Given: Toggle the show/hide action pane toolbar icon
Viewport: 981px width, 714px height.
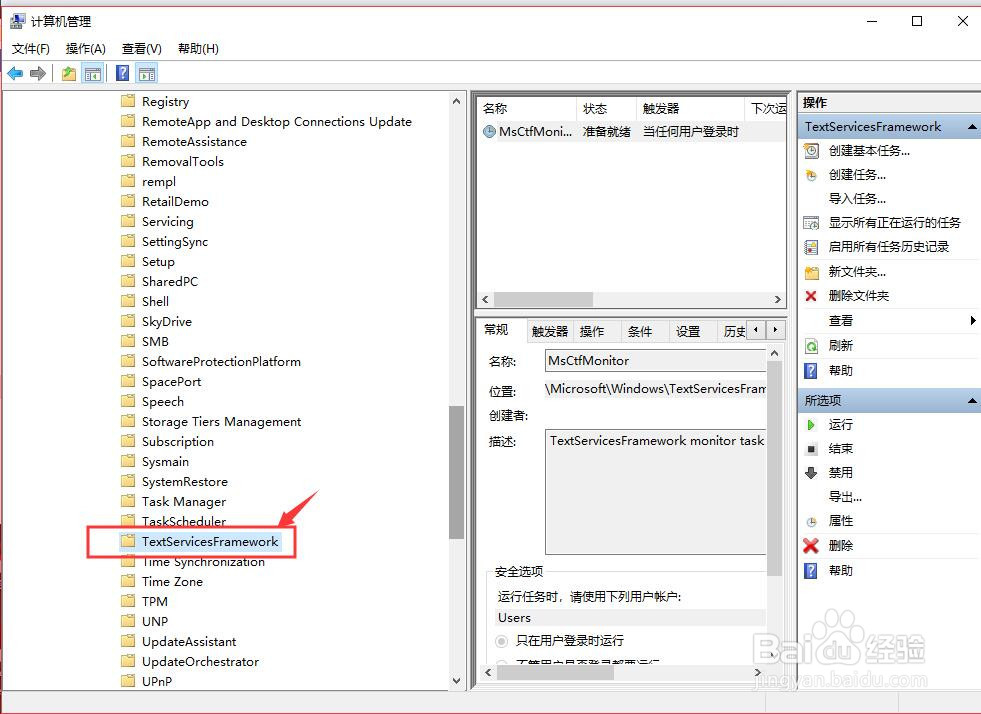Looking at the screenshot, I should click(146, 72).
